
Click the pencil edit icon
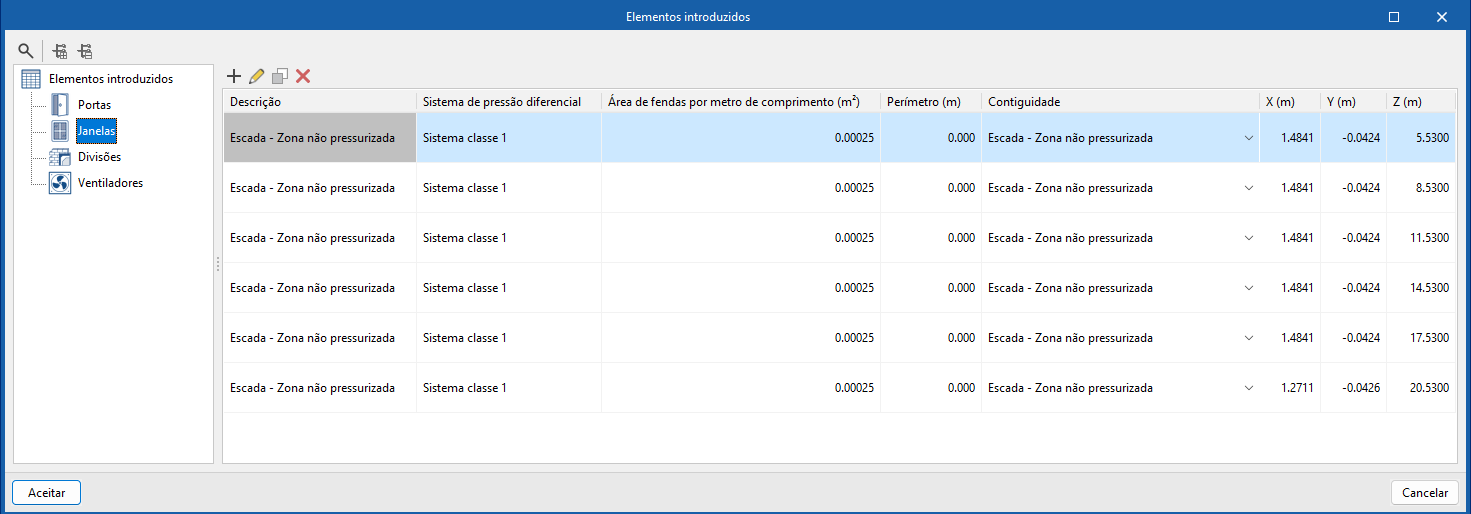point(257,75)
